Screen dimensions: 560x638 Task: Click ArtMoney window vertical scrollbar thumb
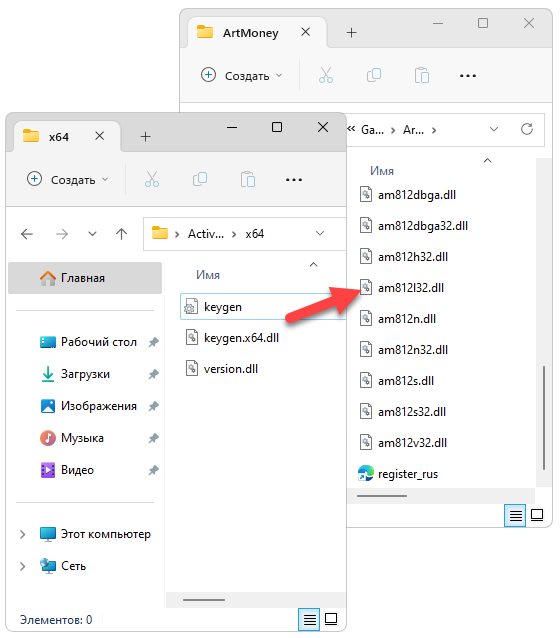click(x=544, y=418)
